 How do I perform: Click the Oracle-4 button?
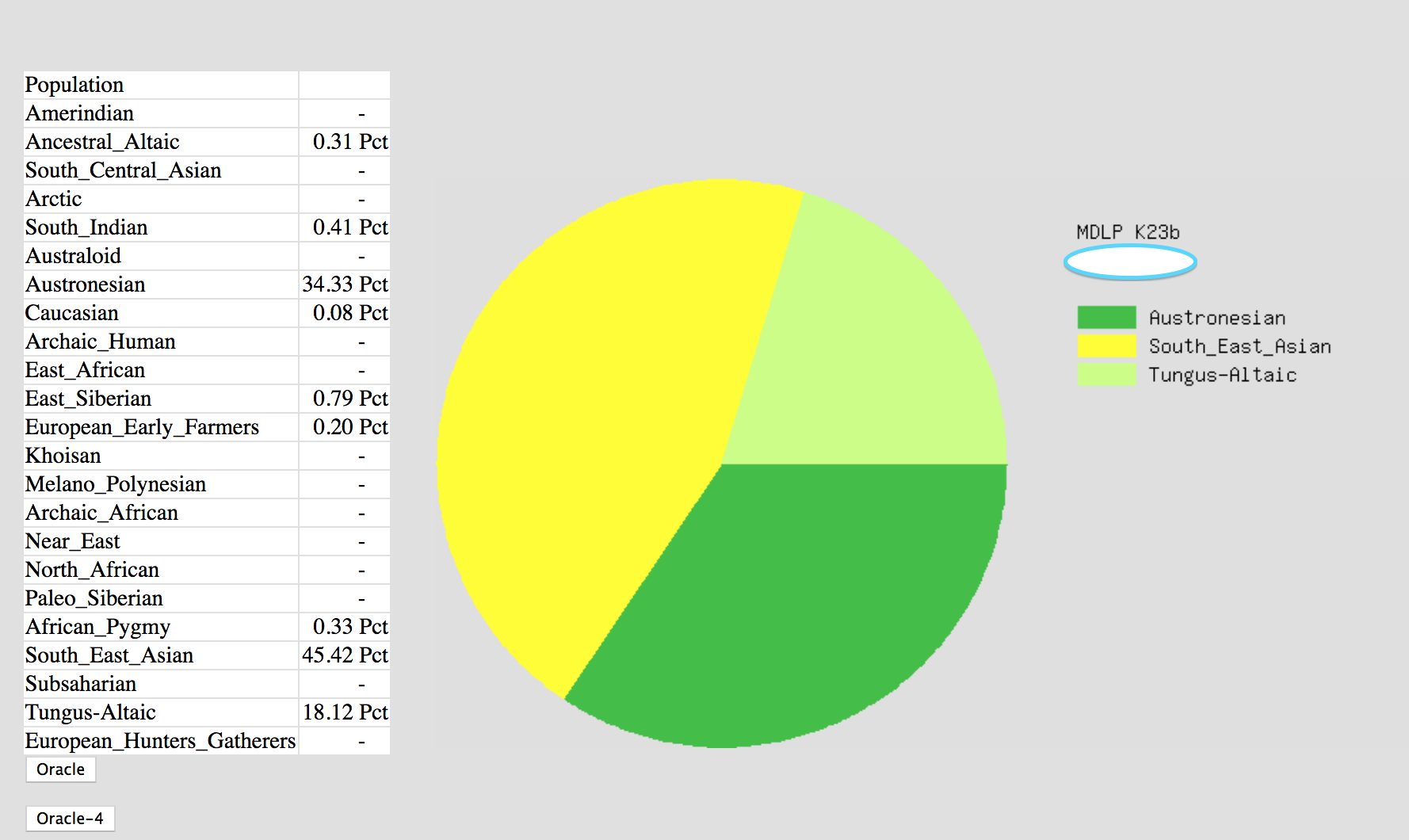click(x=71, y=819)
